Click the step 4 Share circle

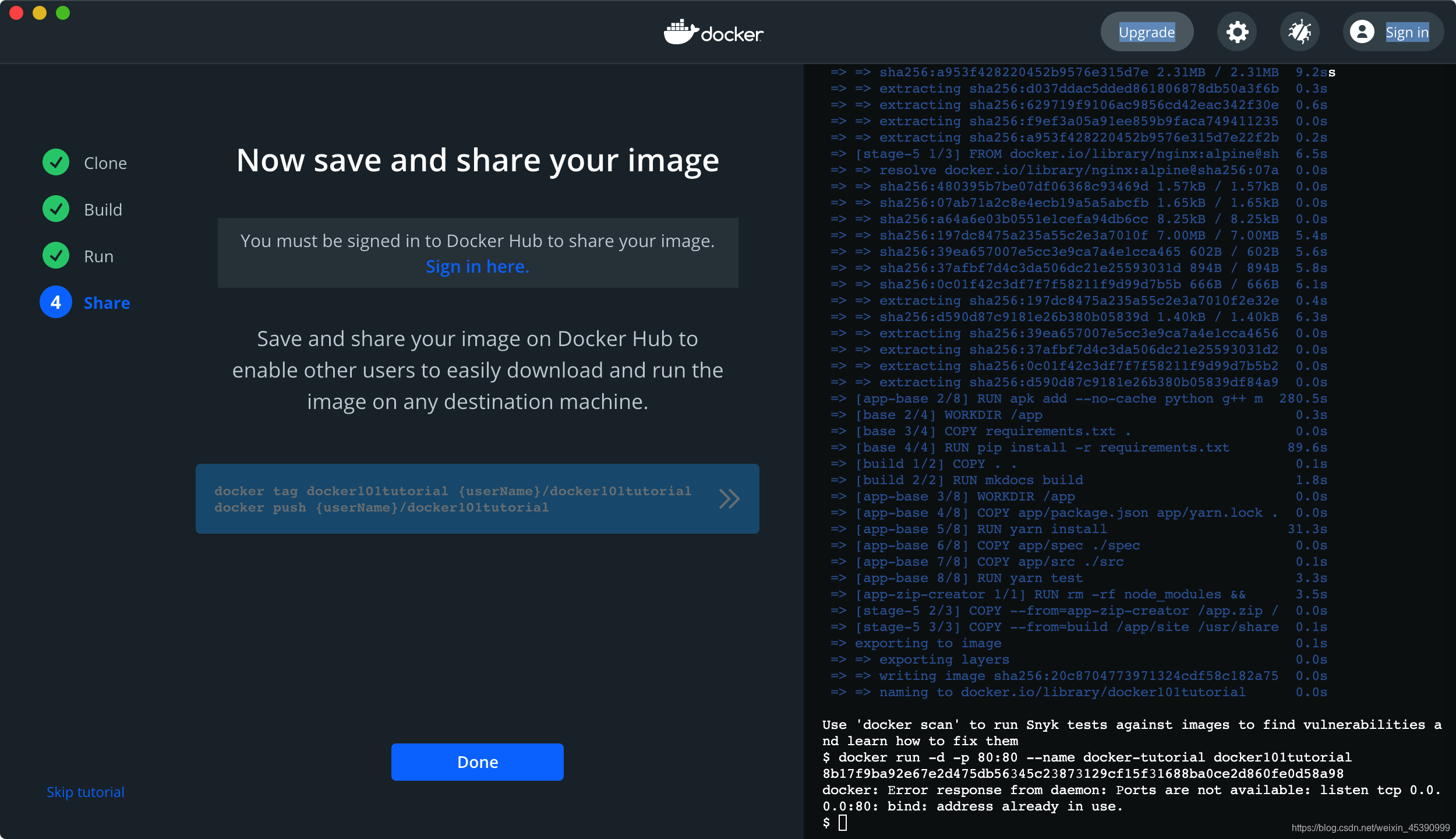pos(56,302)
